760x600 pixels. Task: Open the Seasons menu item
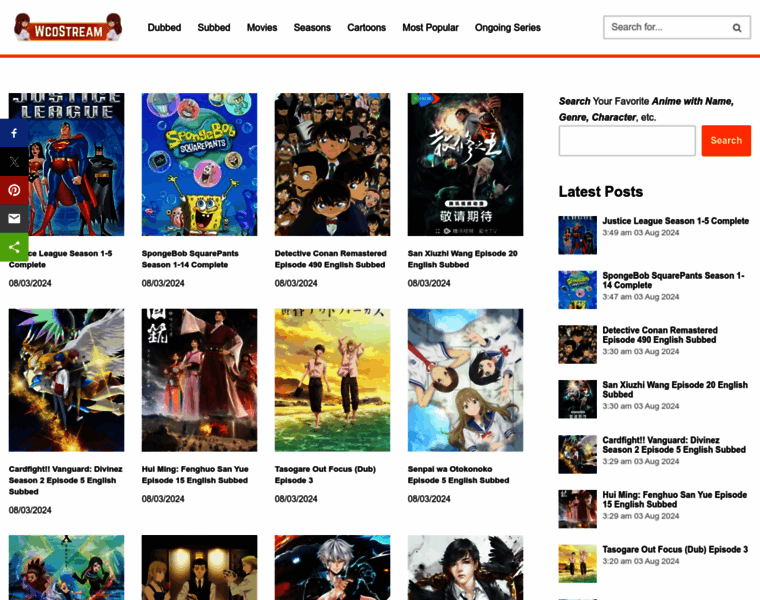tap(312, 28)
